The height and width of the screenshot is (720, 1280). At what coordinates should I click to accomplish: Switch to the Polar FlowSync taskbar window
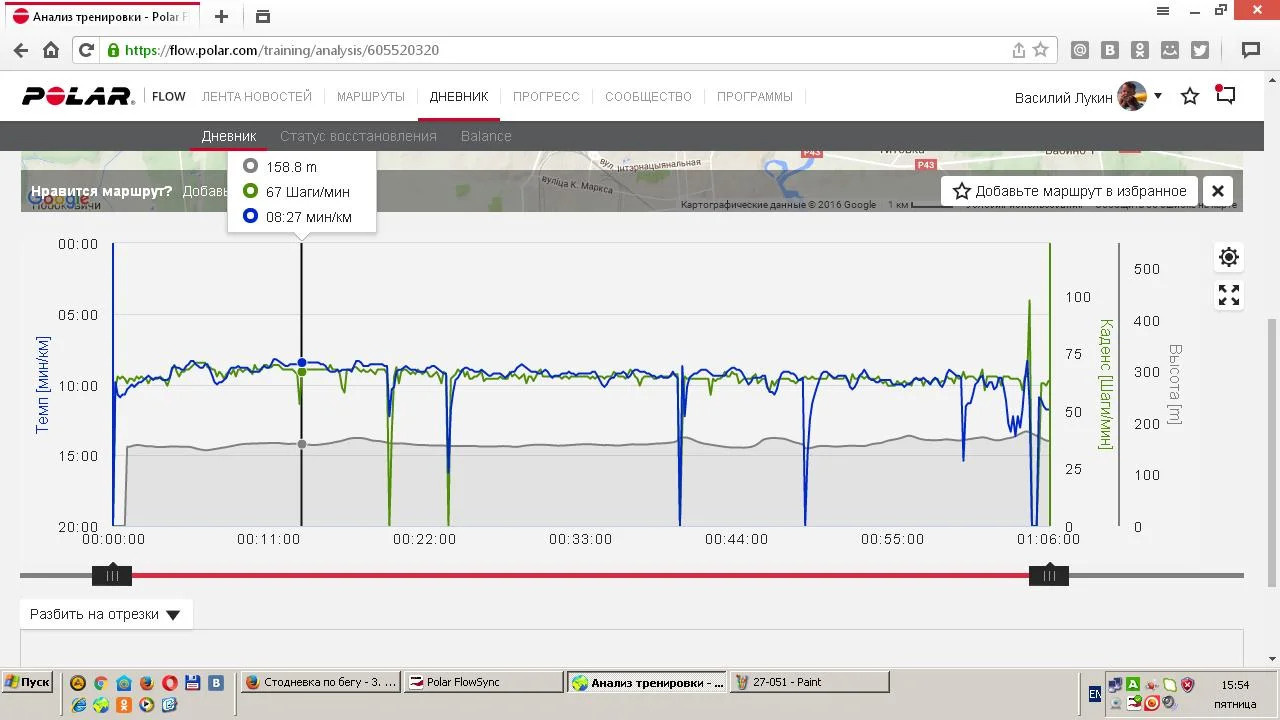tap(485, 682)
